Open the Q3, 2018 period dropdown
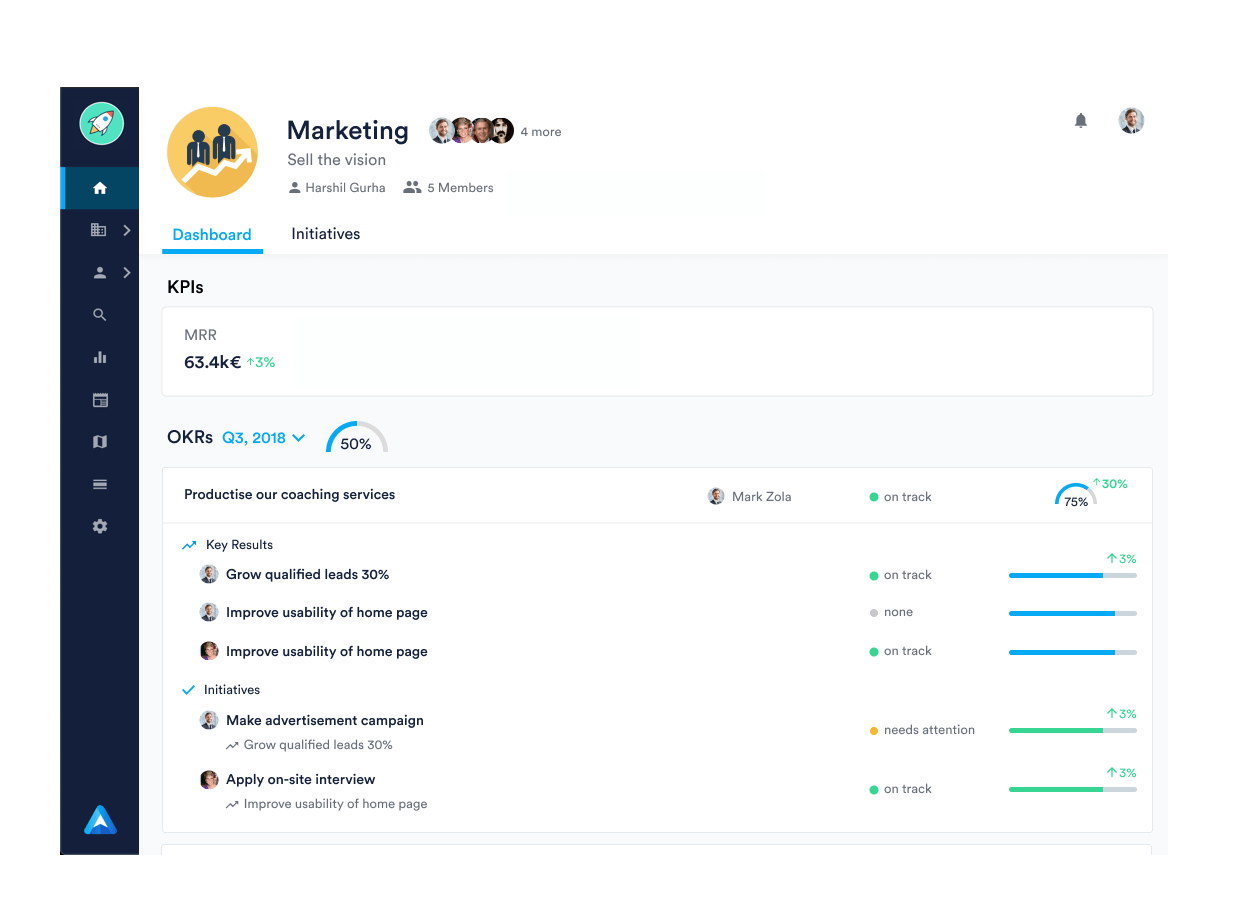Screen dimensions: 1257x920 pos(264,438)
